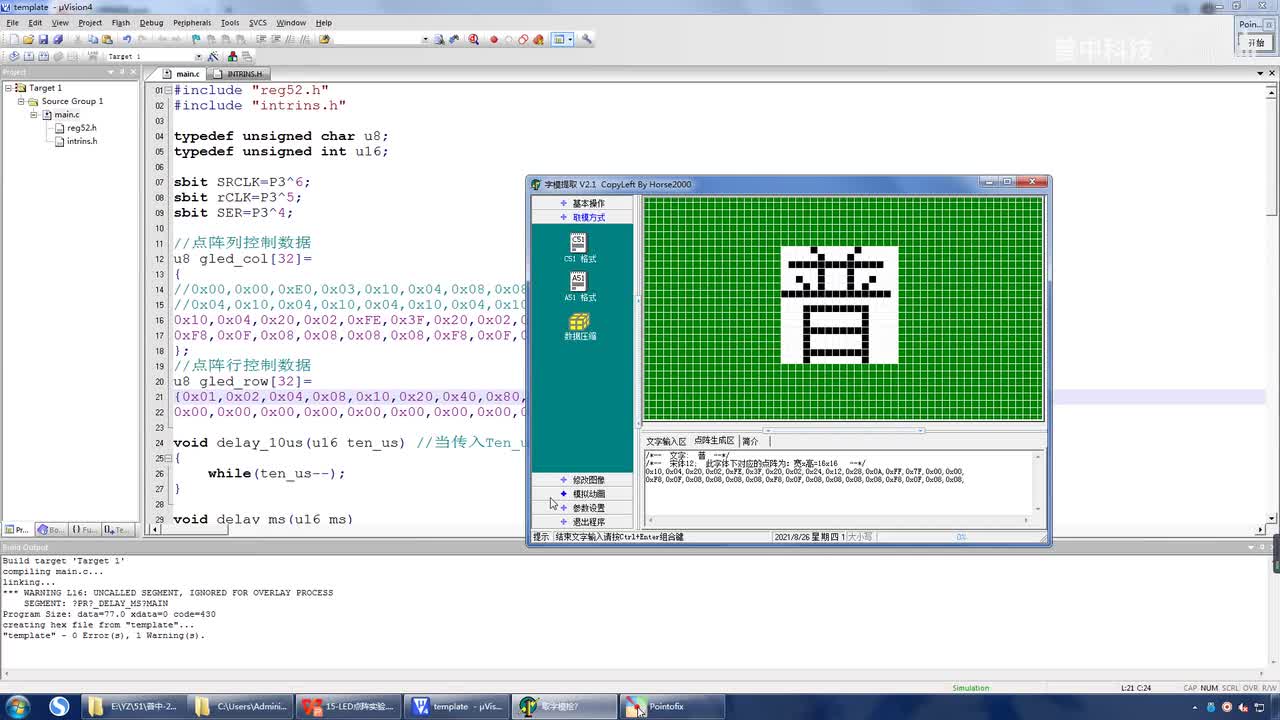Open the E:\YZ\51 folder taskbar button
Image resolution: width=1280 pixels, height=720 pixels.
coord(136,706)
